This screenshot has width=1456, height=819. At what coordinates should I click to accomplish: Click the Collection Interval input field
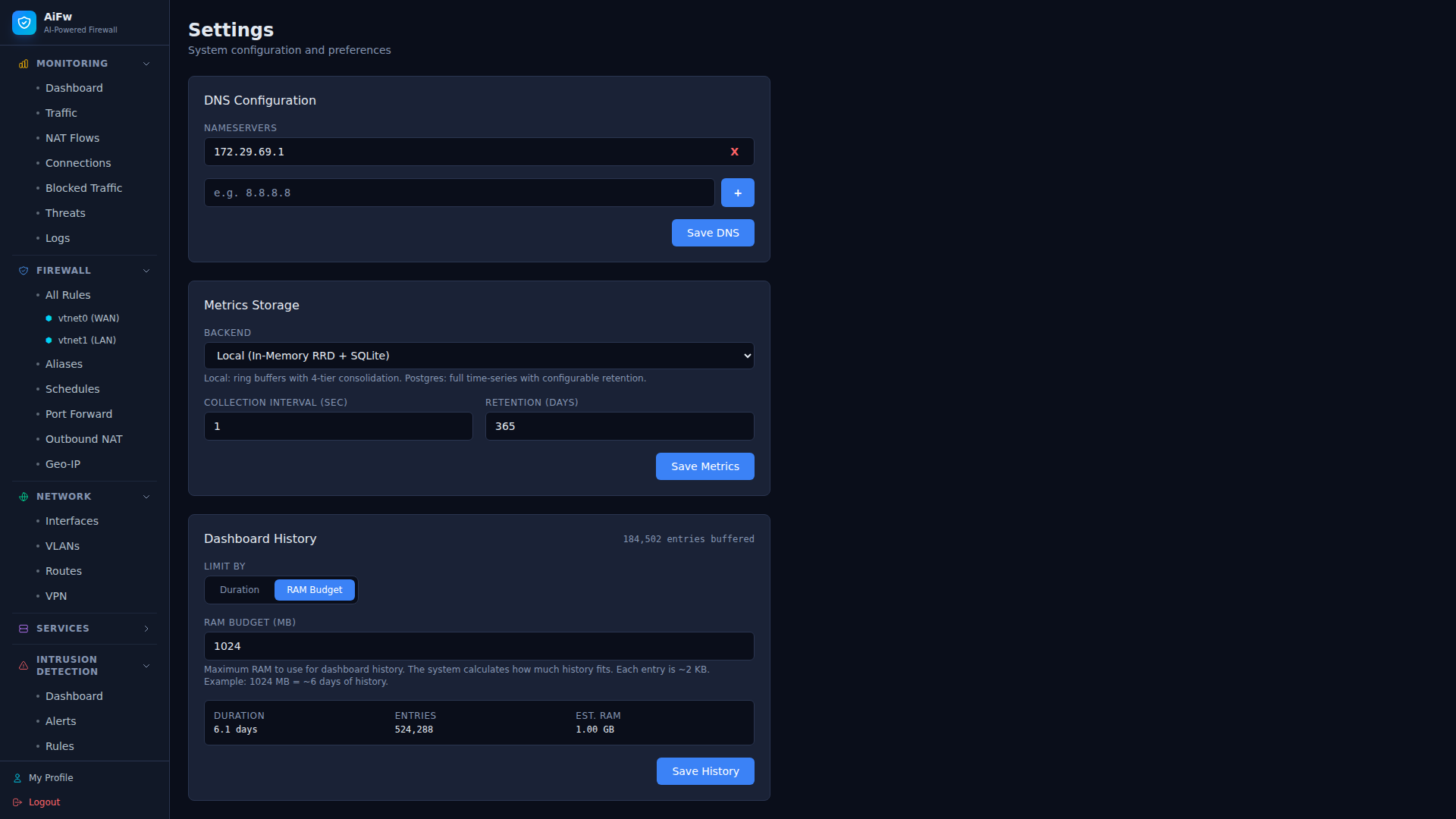point(338,426)
